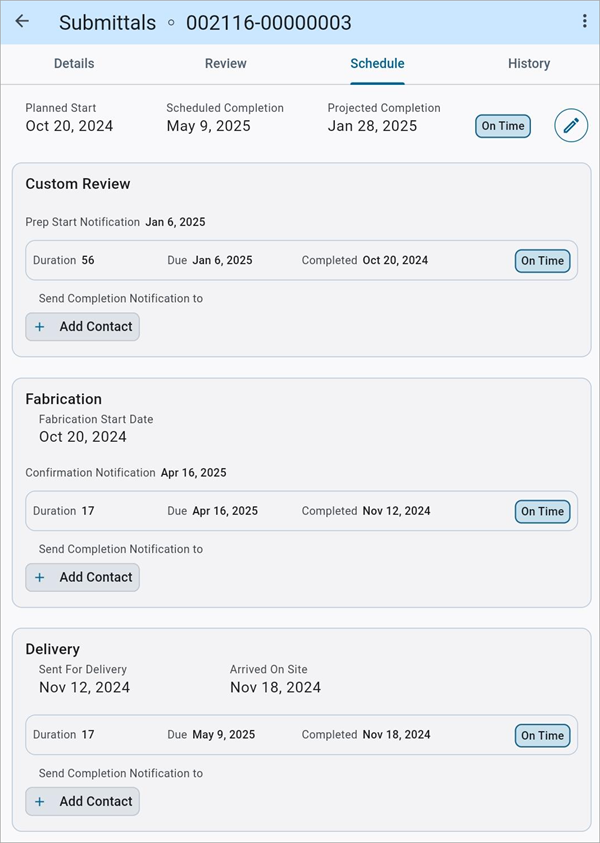Expand the Custom Review card
This screenshot has width=600, height=843.
pyautogui.click(x=78, y=184)
